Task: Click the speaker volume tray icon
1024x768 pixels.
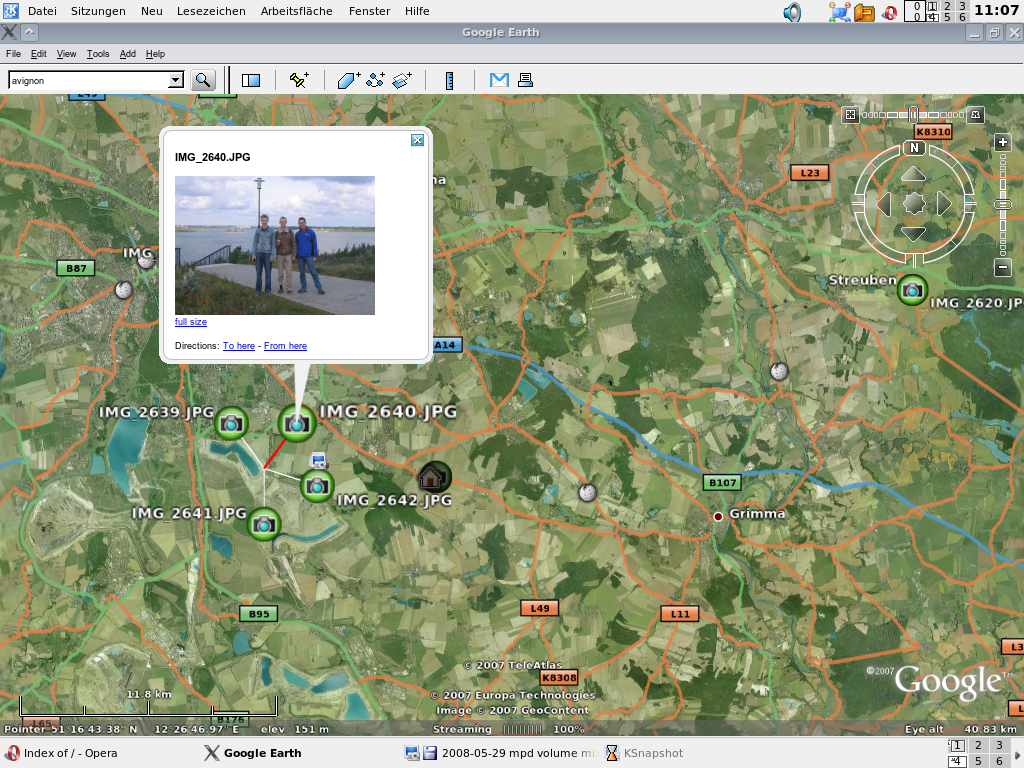Action: (x=792, y=12)
